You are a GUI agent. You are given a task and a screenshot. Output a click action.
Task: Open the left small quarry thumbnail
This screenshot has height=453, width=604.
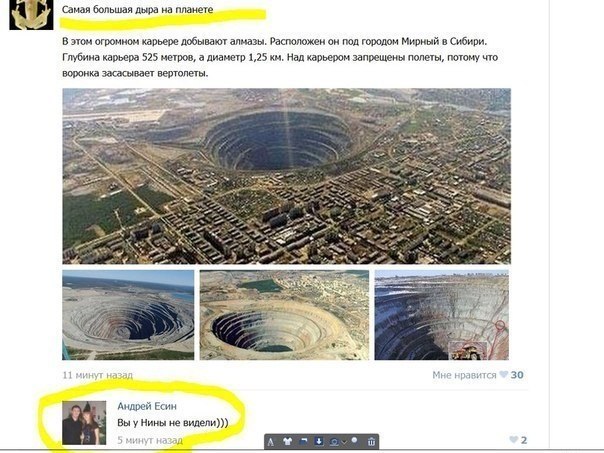pos(128,315)
